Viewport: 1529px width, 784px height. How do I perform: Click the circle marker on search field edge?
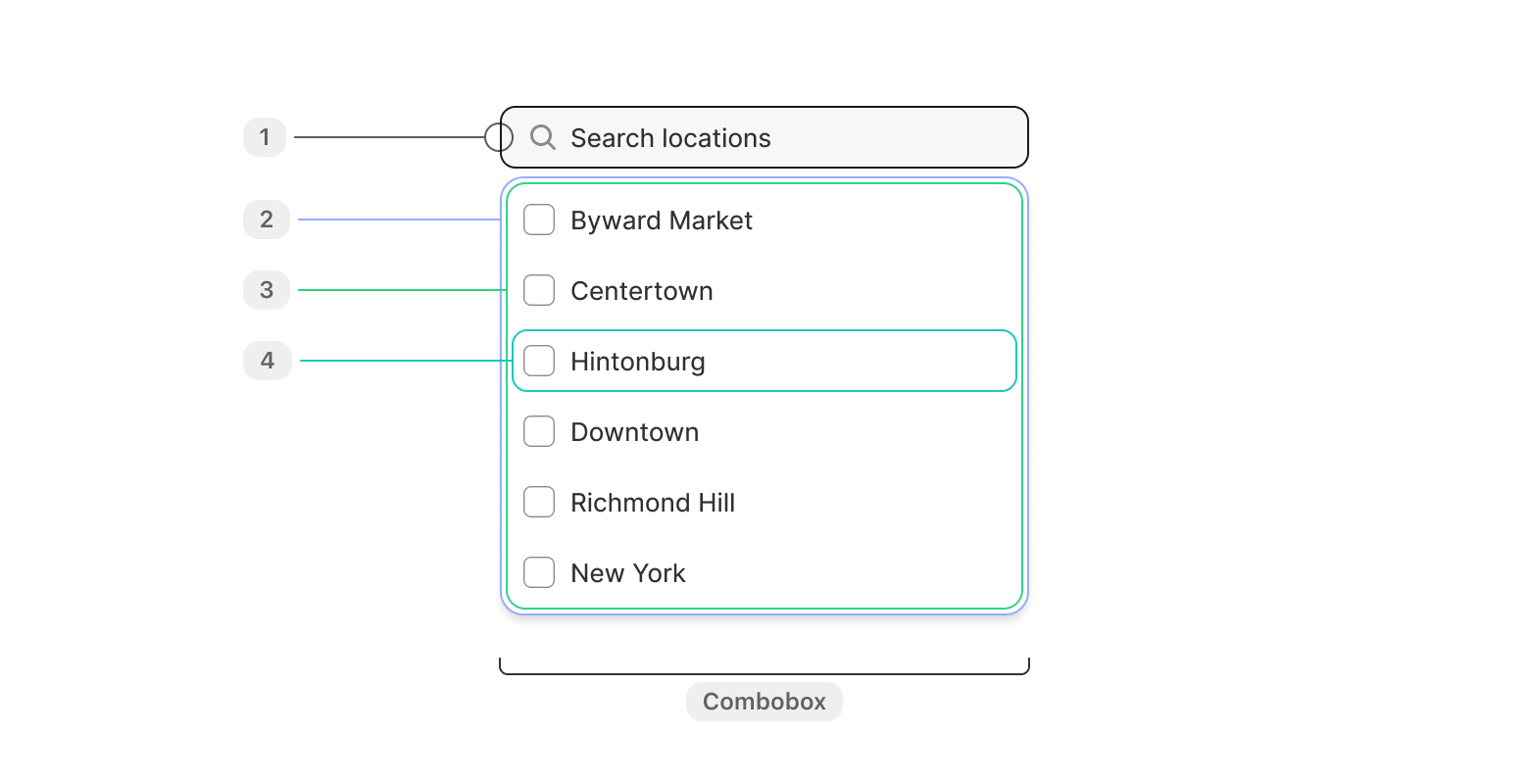pos(499,137)
